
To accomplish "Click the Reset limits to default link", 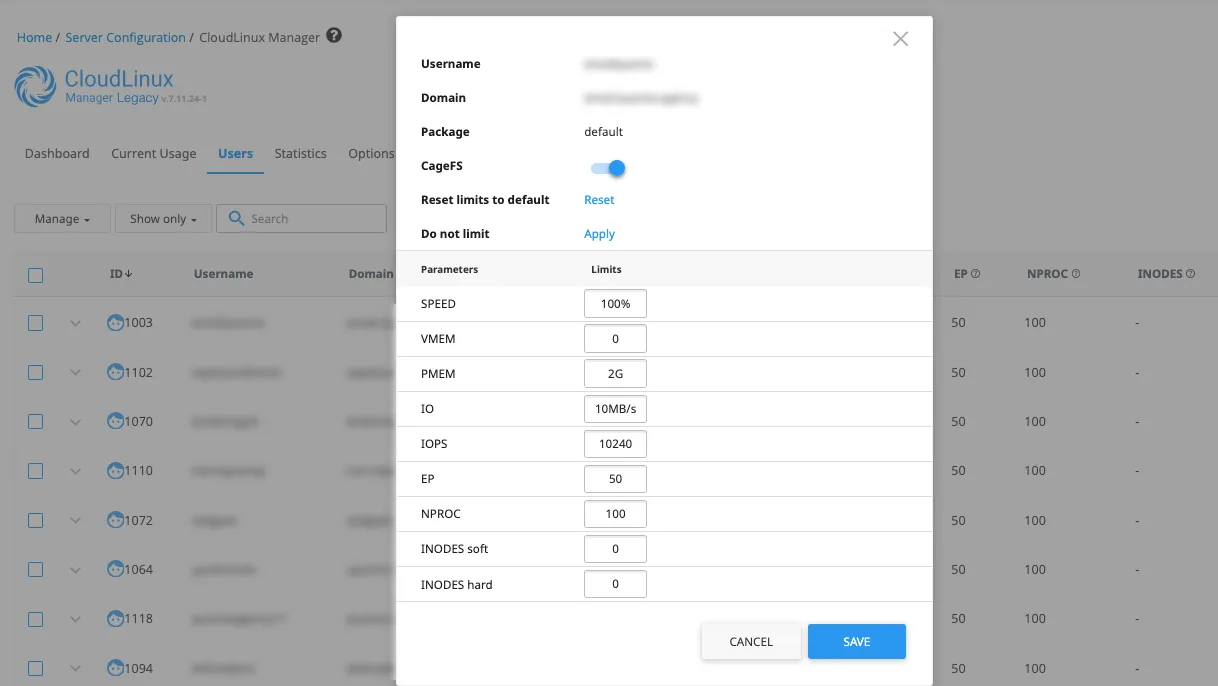I will coord(598,199).
